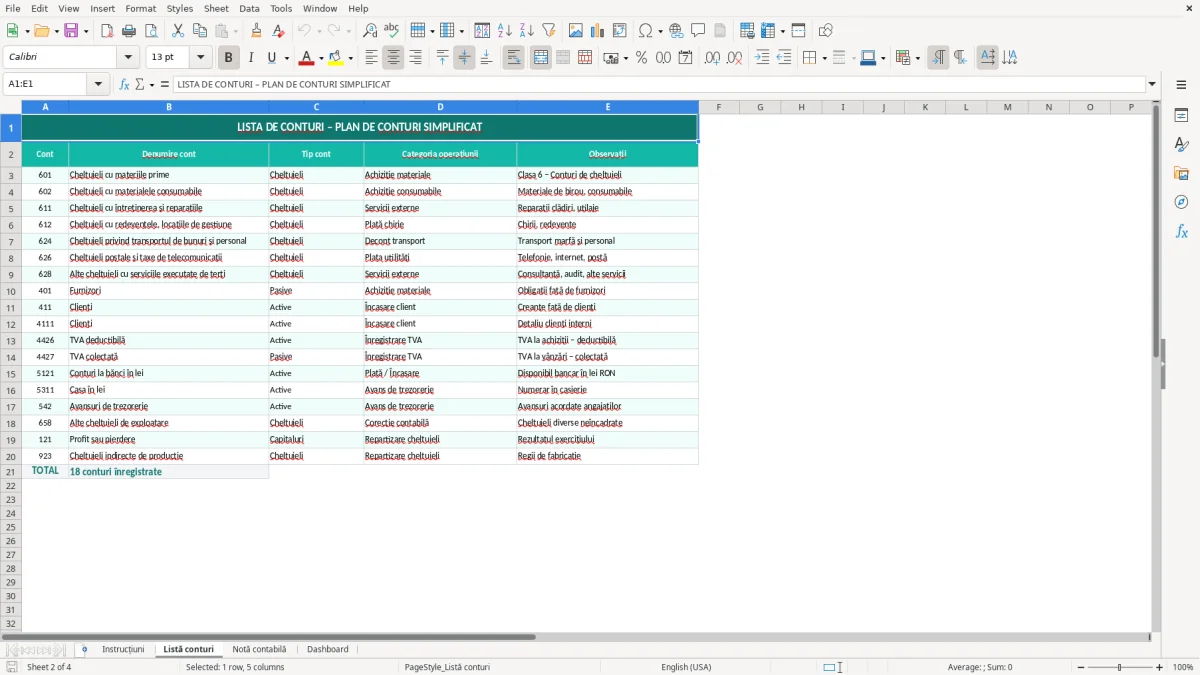1200x675 pixels.
Task: Insert Pivot Table icon
Action: tap(620, 31)
